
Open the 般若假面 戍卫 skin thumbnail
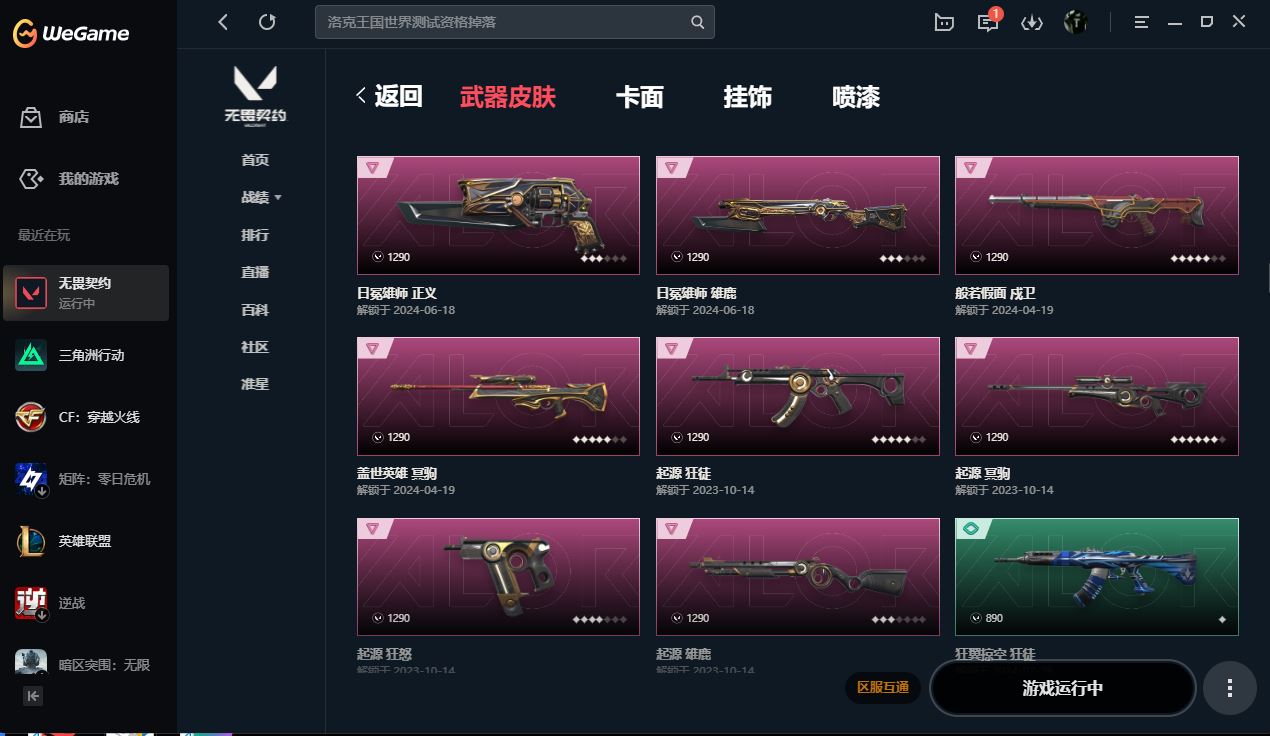pos(1097,215)
